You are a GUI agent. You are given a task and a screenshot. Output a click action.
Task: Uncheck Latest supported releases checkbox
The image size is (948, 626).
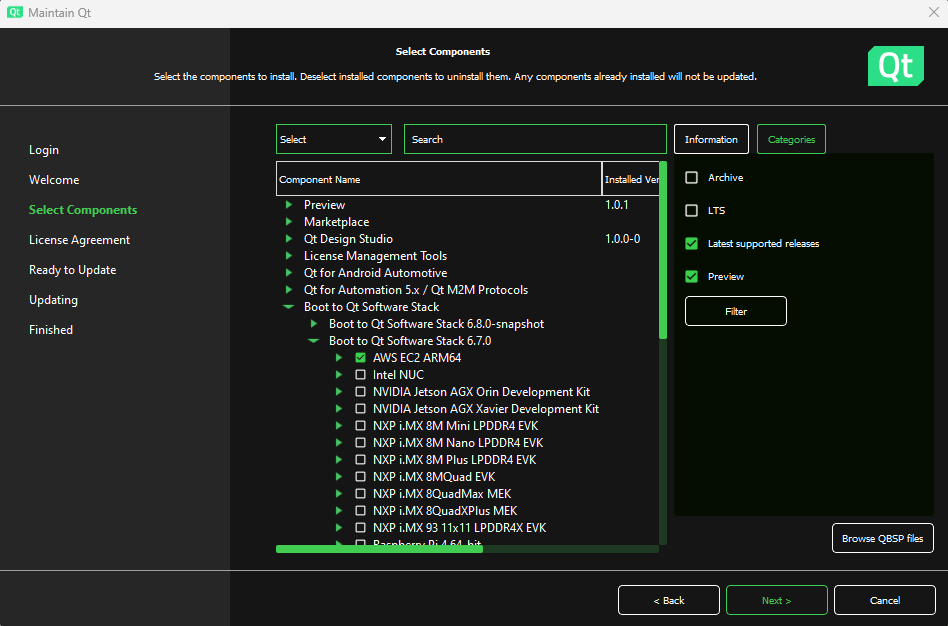691,244
